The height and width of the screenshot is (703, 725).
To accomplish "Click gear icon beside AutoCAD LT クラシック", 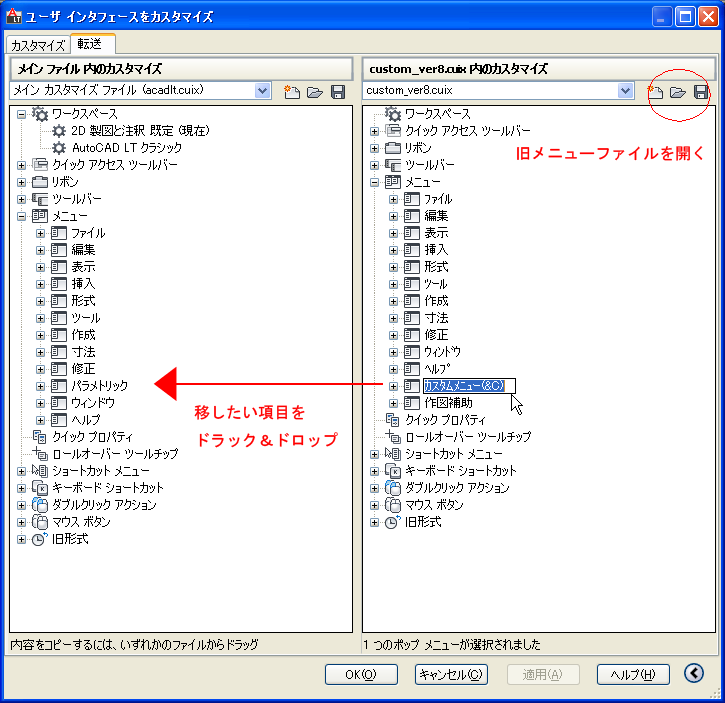I will [59, 148].
